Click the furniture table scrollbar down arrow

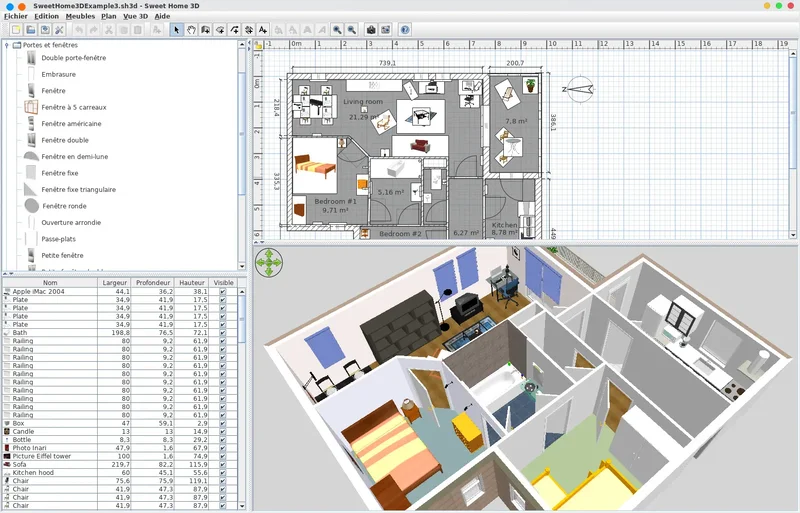242,506
